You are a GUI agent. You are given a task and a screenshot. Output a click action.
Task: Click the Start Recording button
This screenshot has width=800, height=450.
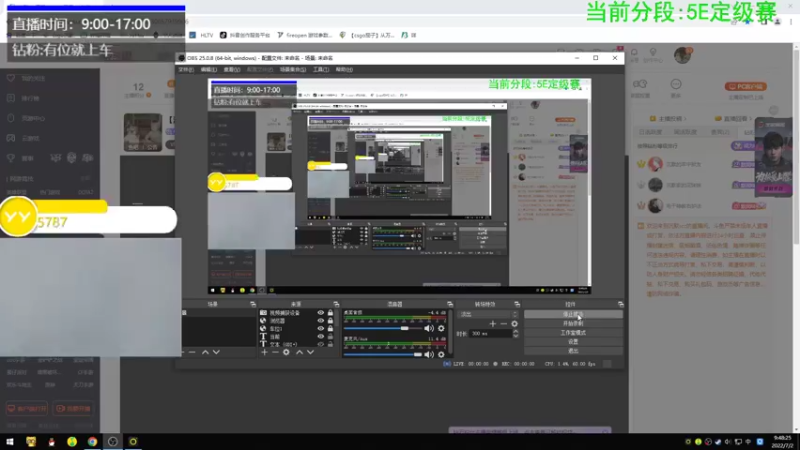point(573,323)
